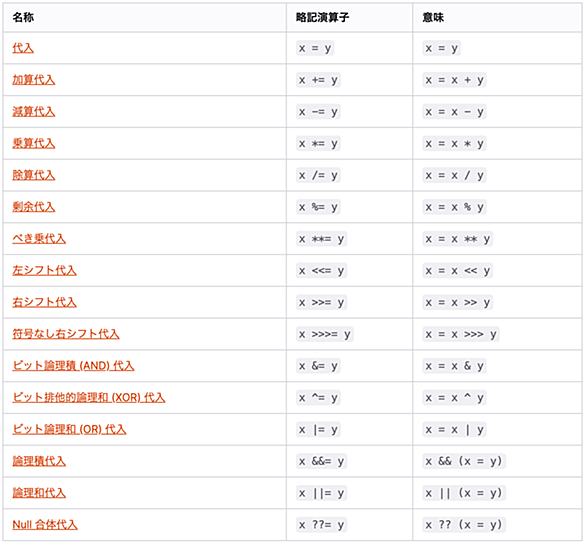Click the x ??= y code snippet
This screenshot has width=586, height=545.
pyautogui.click(x=321, y=525)
